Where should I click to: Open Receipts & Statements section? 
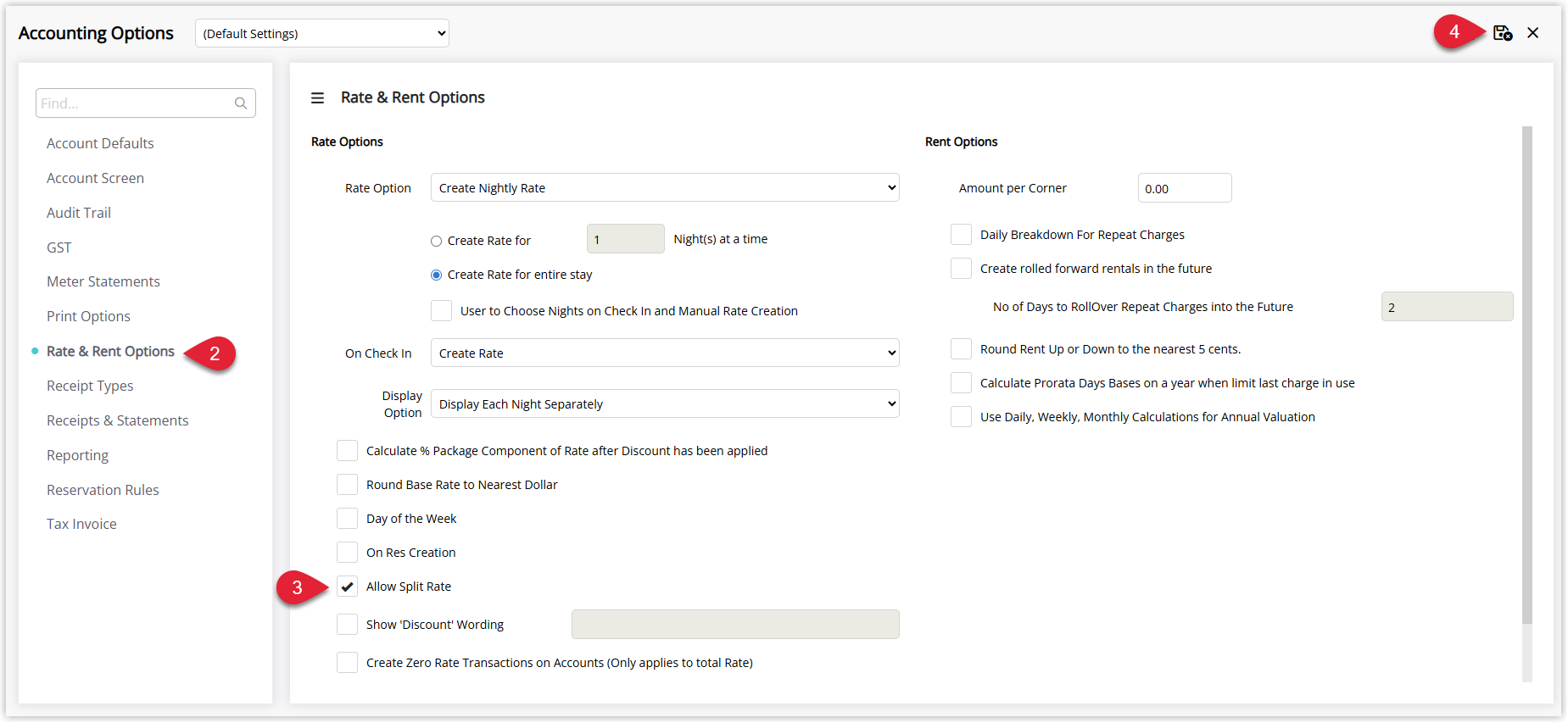tap(118, 420)
